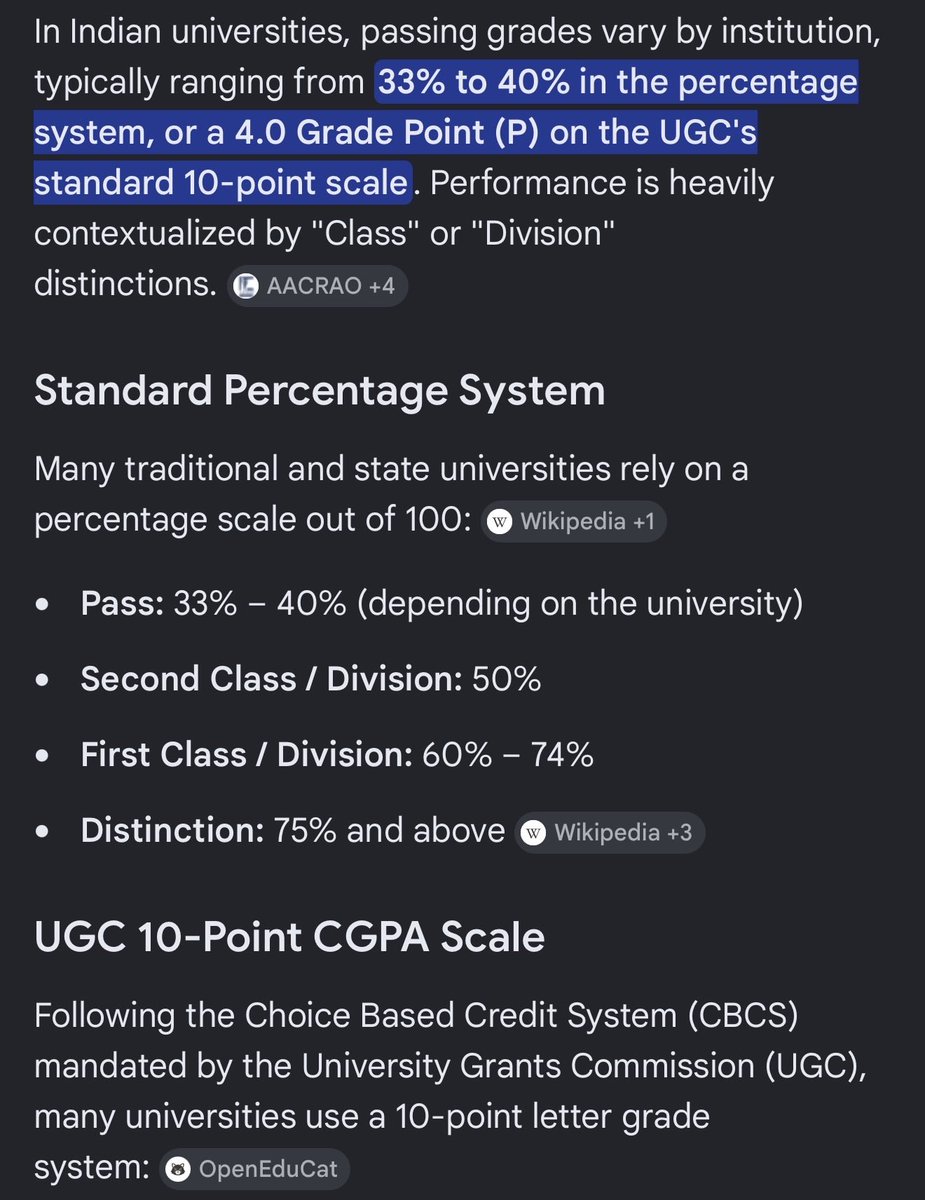This screenshot has height=1200, width=925.
Task: Click the Distinction: 75% and above text
Action: 293,831
